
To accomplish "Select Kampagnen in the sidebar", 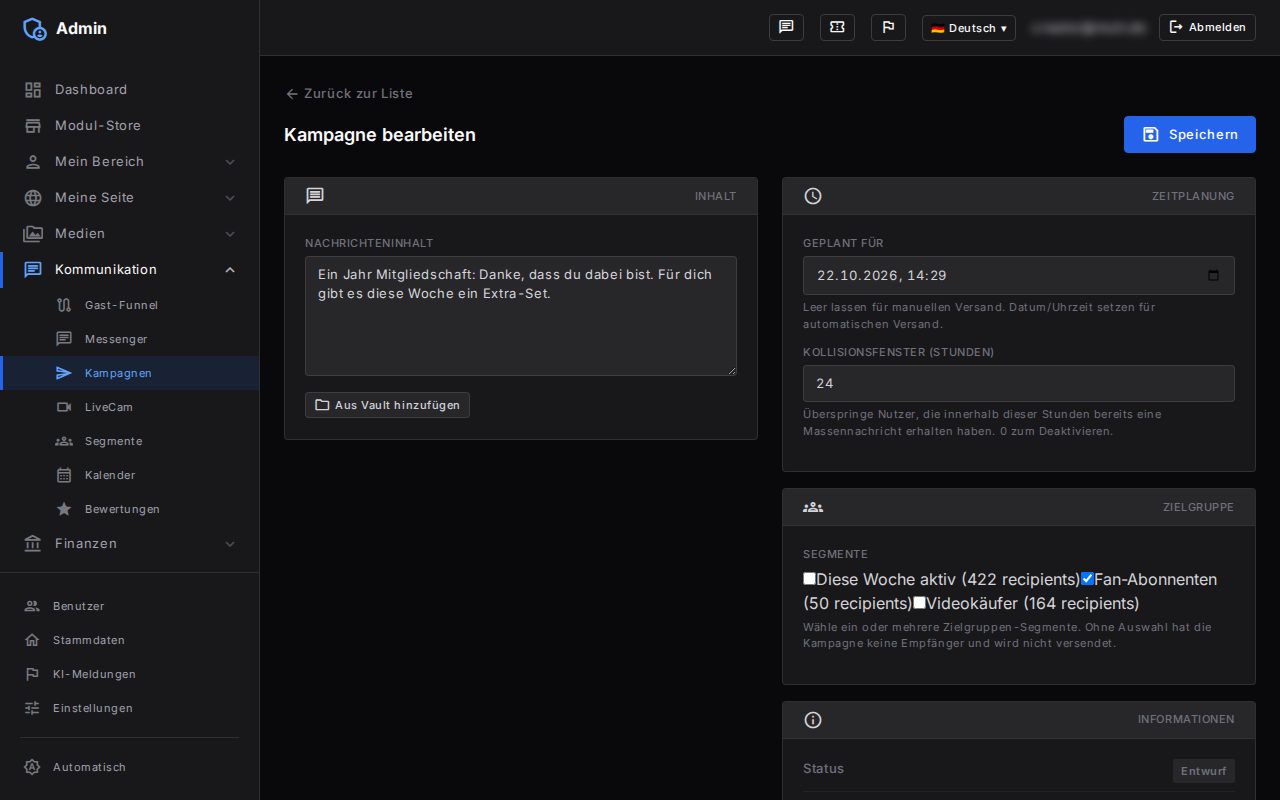I will tap(130, 373).
